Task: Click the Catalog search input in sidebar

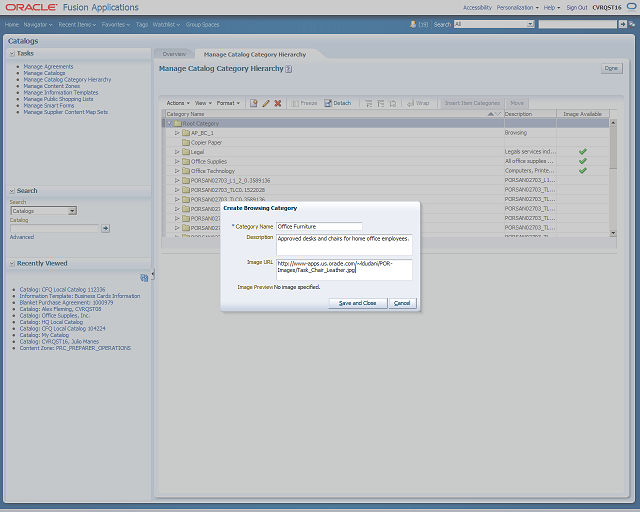Action: click(x=54, y=228)
